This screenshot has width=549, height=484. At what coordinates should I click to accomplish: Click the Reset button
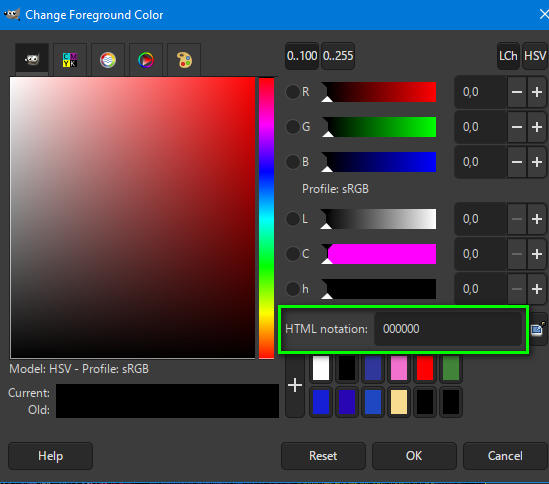click(x=323, y=456)
